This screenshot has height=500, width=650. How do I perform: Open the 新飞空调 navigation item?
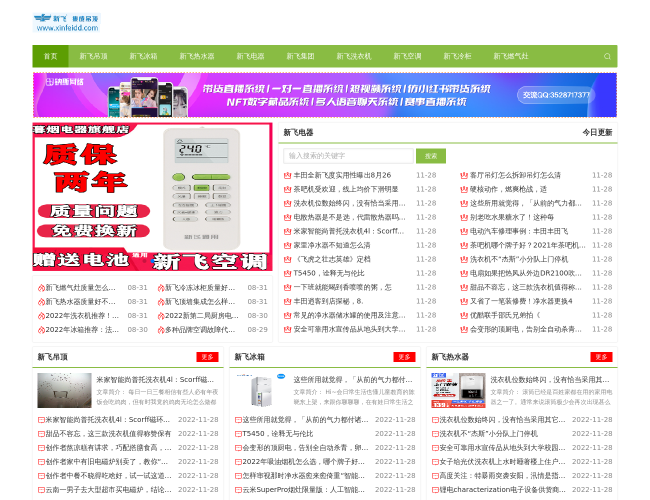click(407, 56)
